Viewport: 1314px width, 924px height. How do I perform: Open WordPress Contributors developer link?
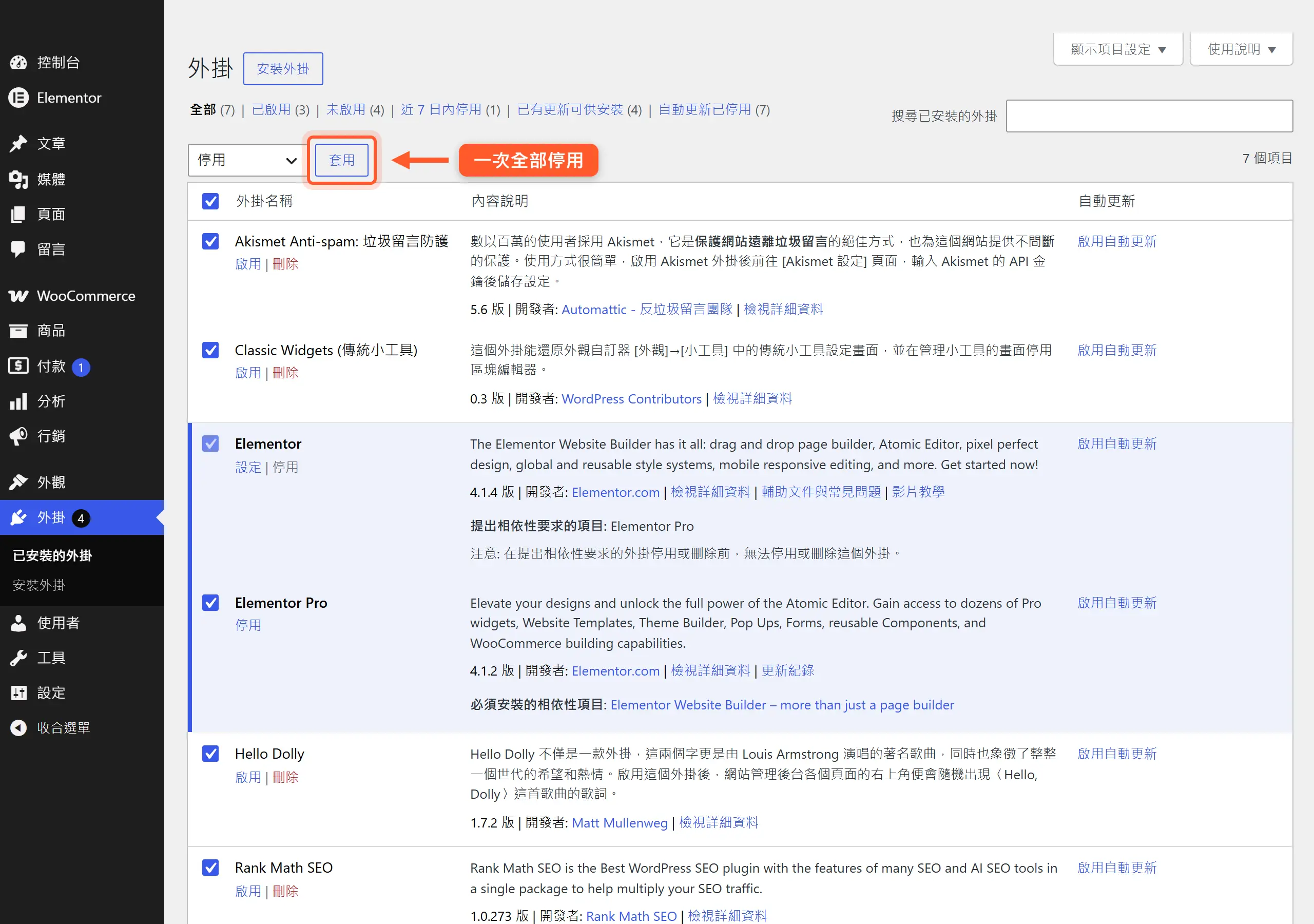[631, 398]
